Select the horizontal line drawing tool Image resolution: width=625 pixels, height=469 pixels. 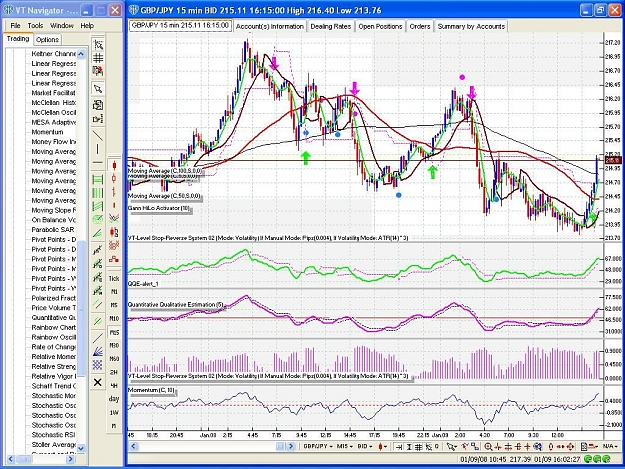tap(98, 163)
